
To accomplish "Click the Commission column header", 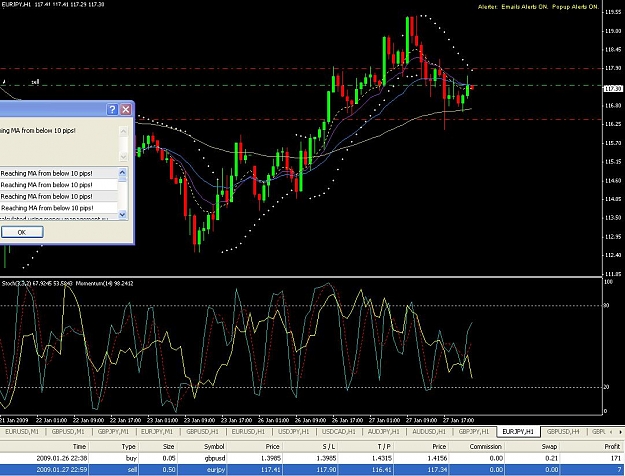I will pos(477,446).
